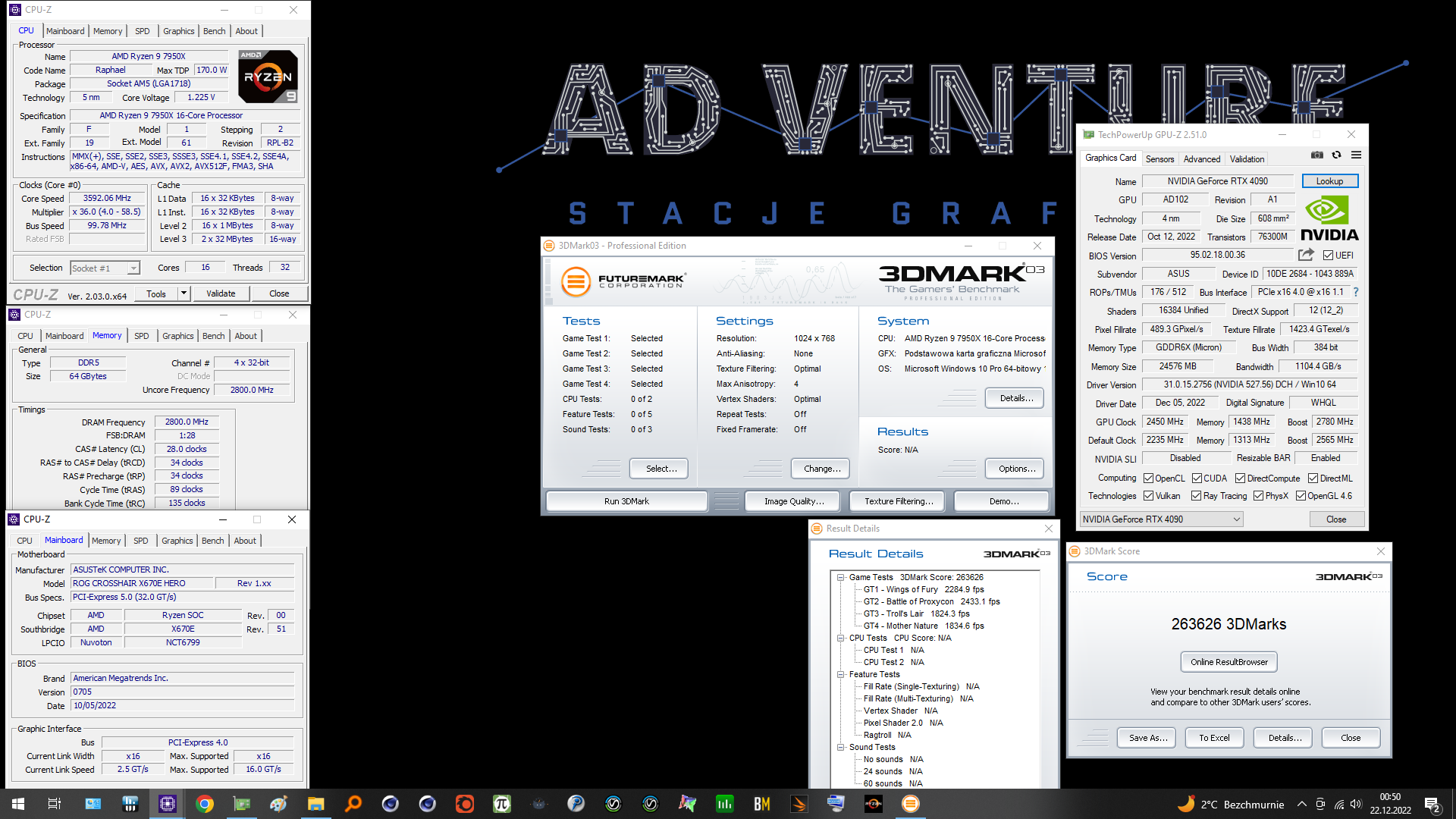The width and height of the screenshot is (1456, 819).
Task: Click Run 3DMark button
Action: 626,501
